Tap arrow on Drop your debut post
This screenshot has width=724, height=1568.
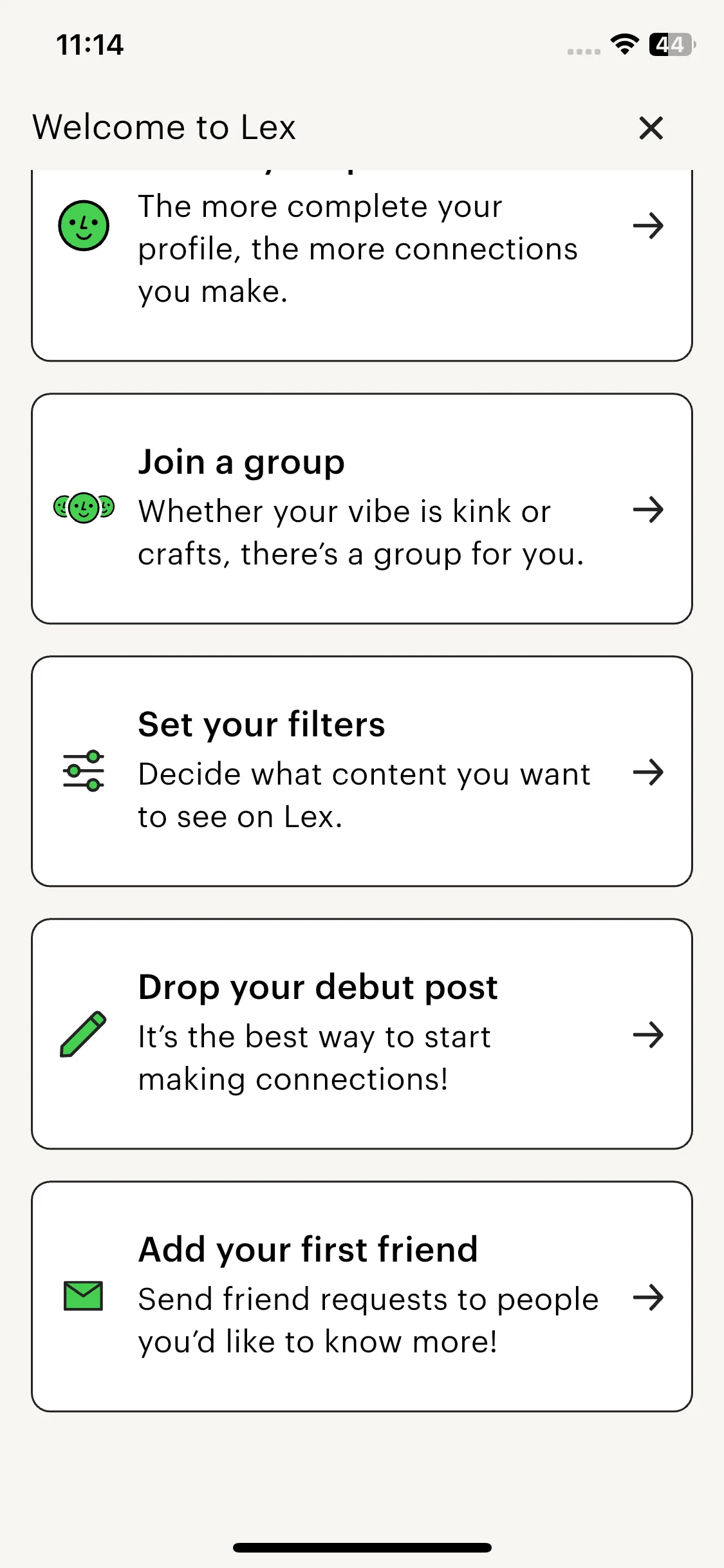647,1035
